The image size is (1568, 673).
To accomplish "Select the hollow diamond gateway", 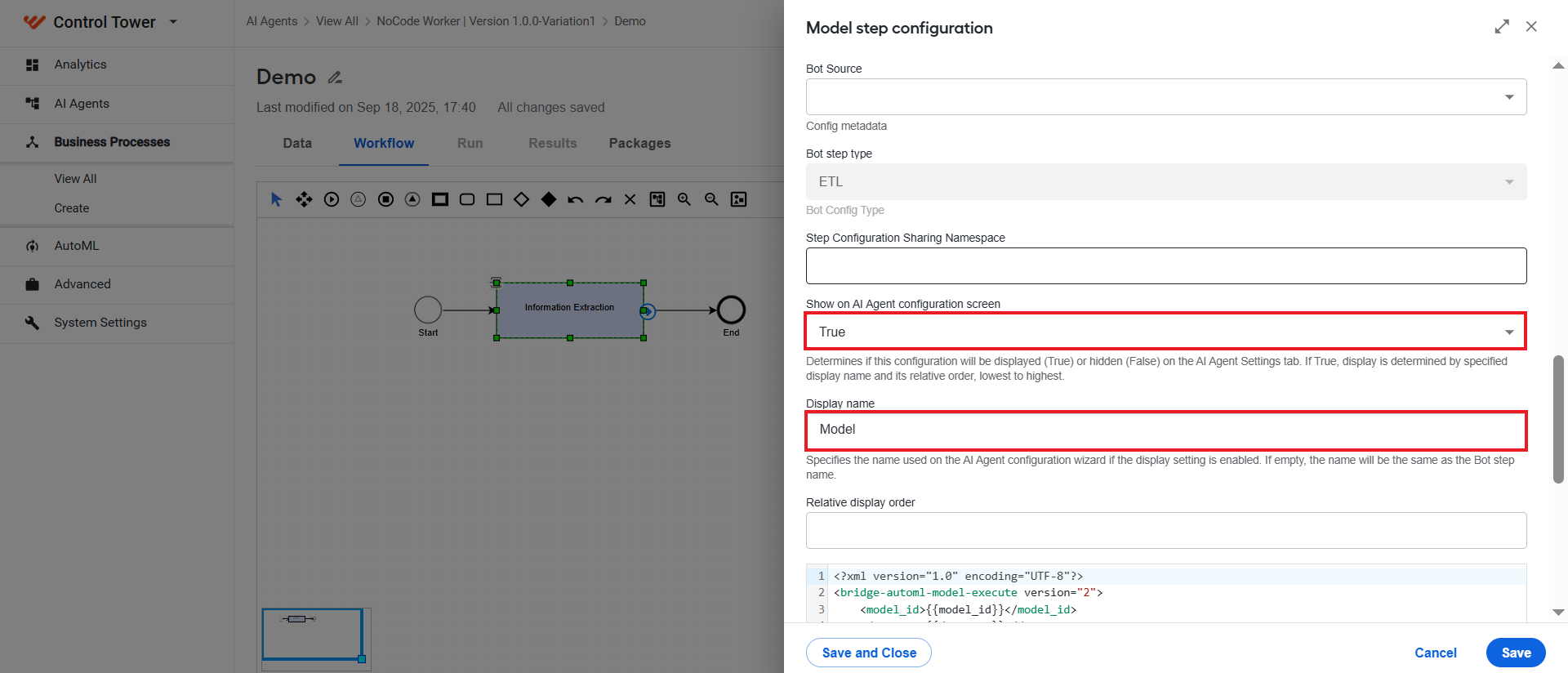I will (521, 199).
